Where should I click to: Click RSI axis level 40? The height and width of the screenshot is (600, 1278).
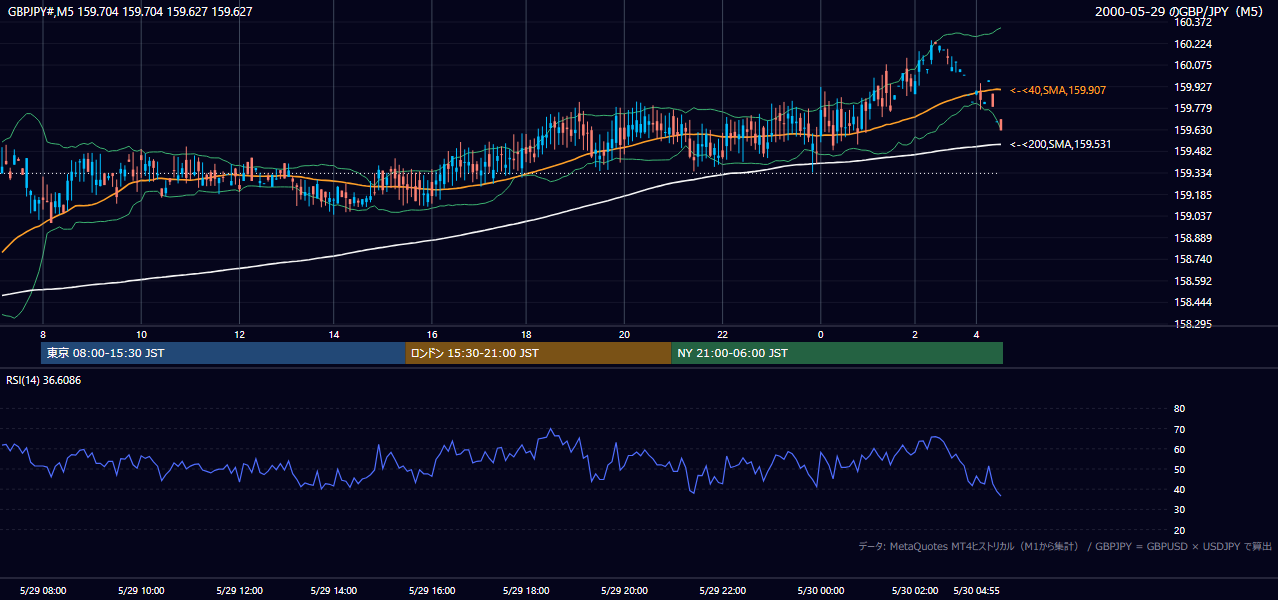tap(1179, 489)
